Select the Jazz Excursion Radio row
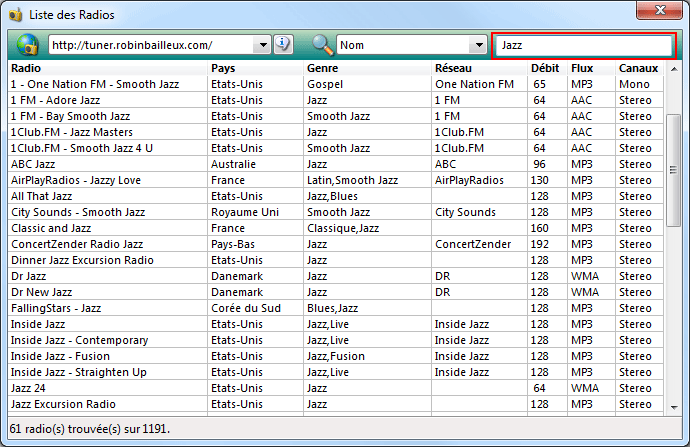 [x=335, y=404]
